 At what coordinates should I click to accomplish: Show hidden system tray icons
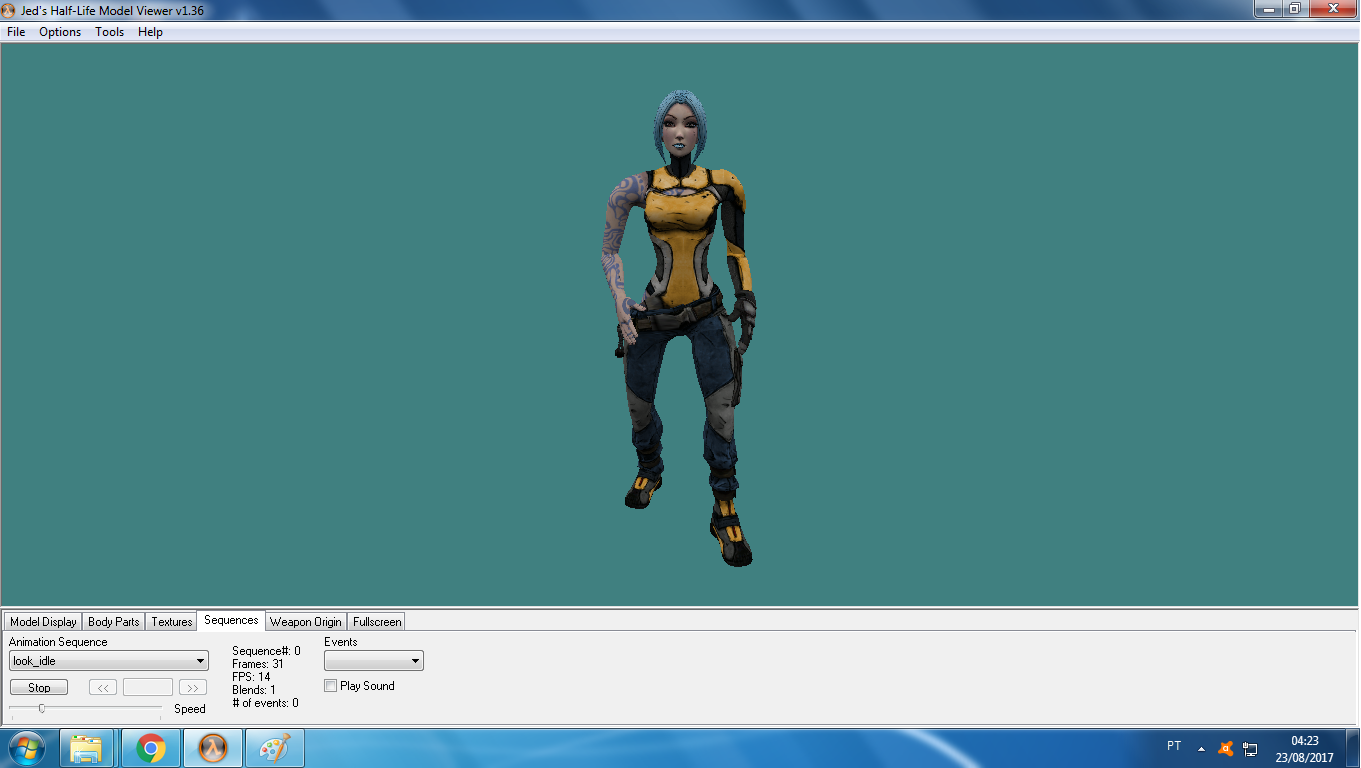(x=1201, y=748)
